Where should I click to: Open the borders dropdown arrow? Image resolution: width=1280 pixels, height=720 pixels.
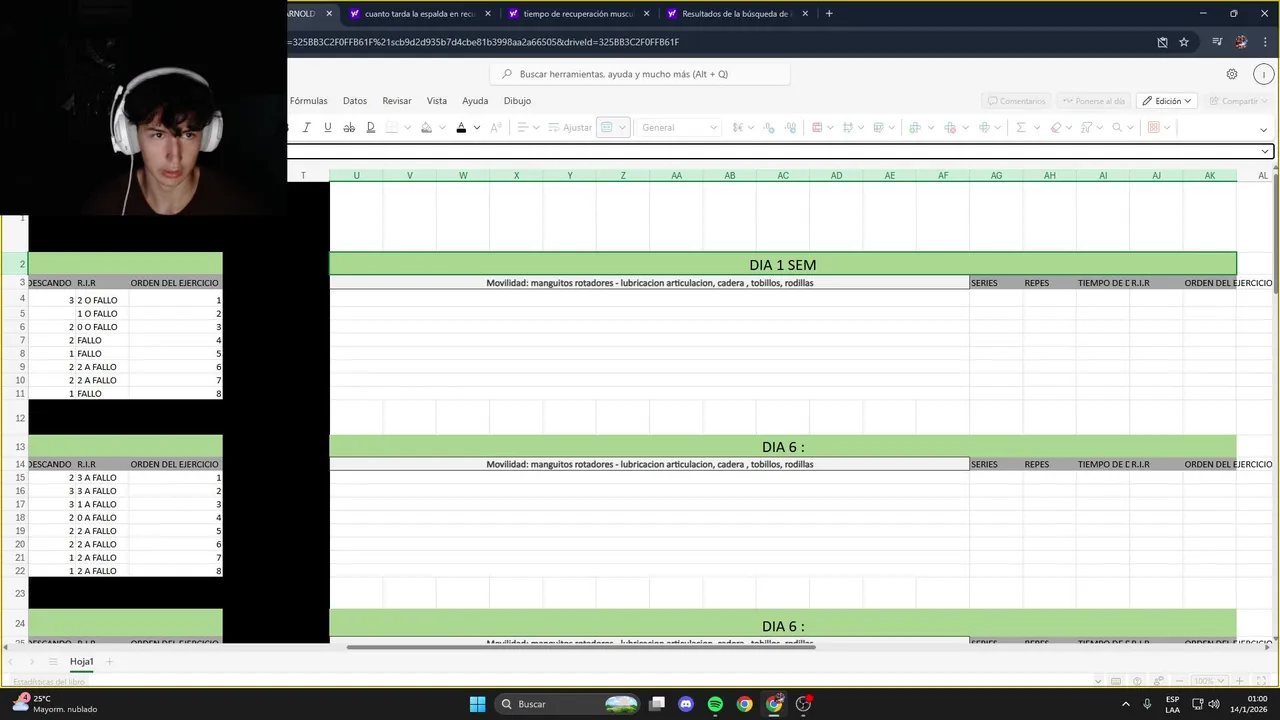[407, 128]
